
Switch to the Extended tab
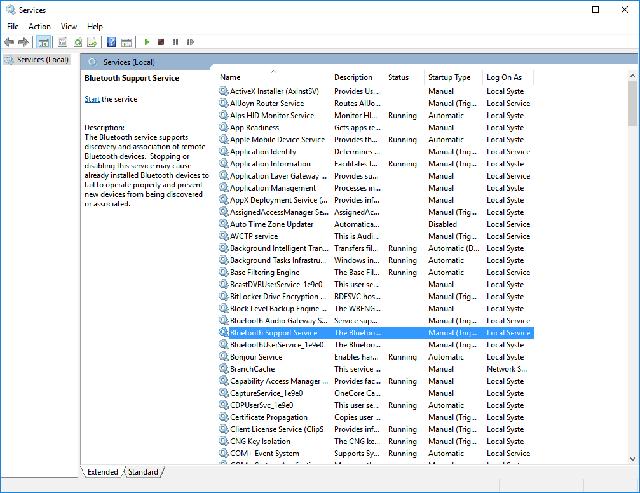pos(102,472)
